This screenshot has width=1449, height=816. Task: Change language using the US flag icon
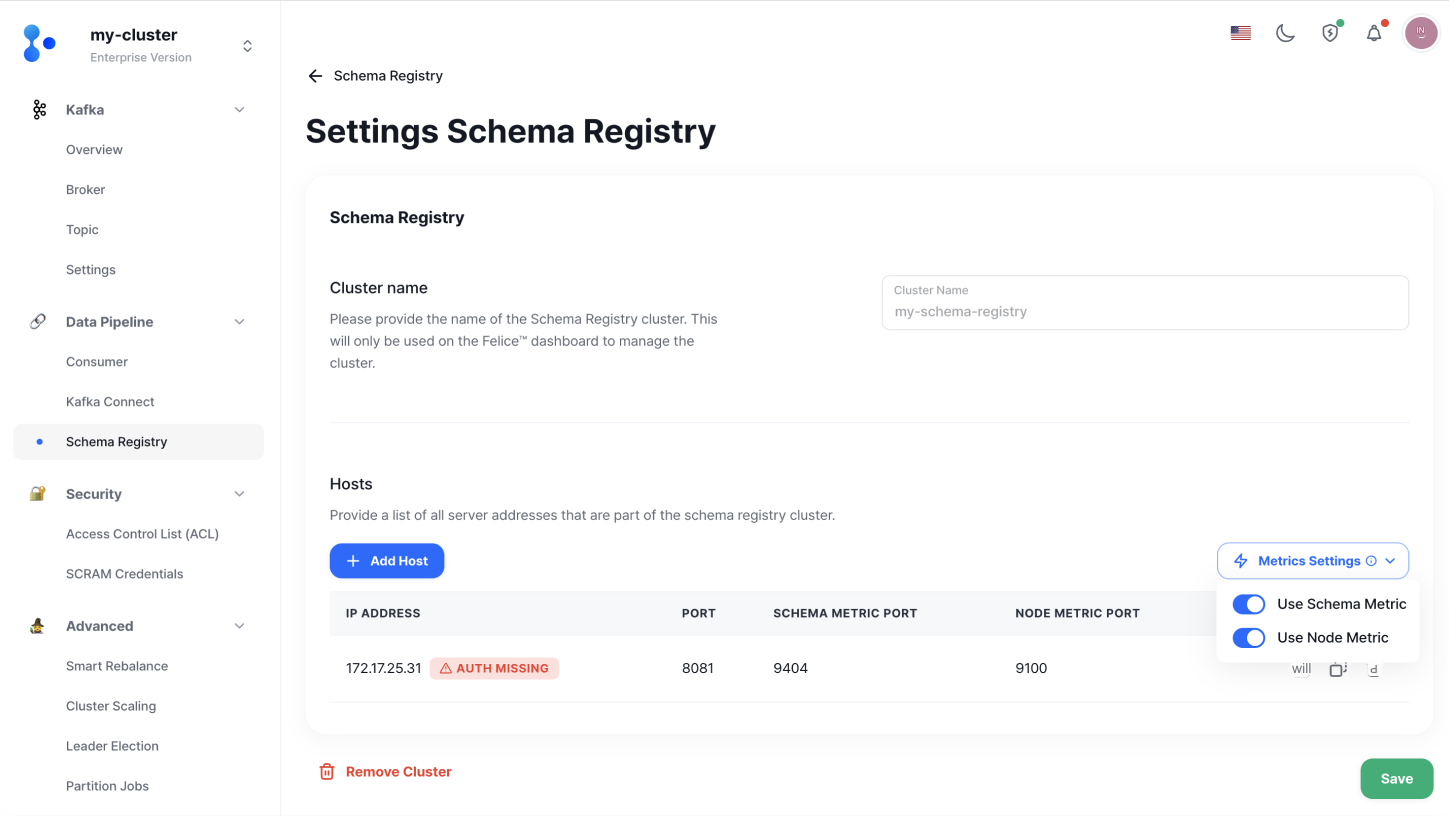[1240, 32]
